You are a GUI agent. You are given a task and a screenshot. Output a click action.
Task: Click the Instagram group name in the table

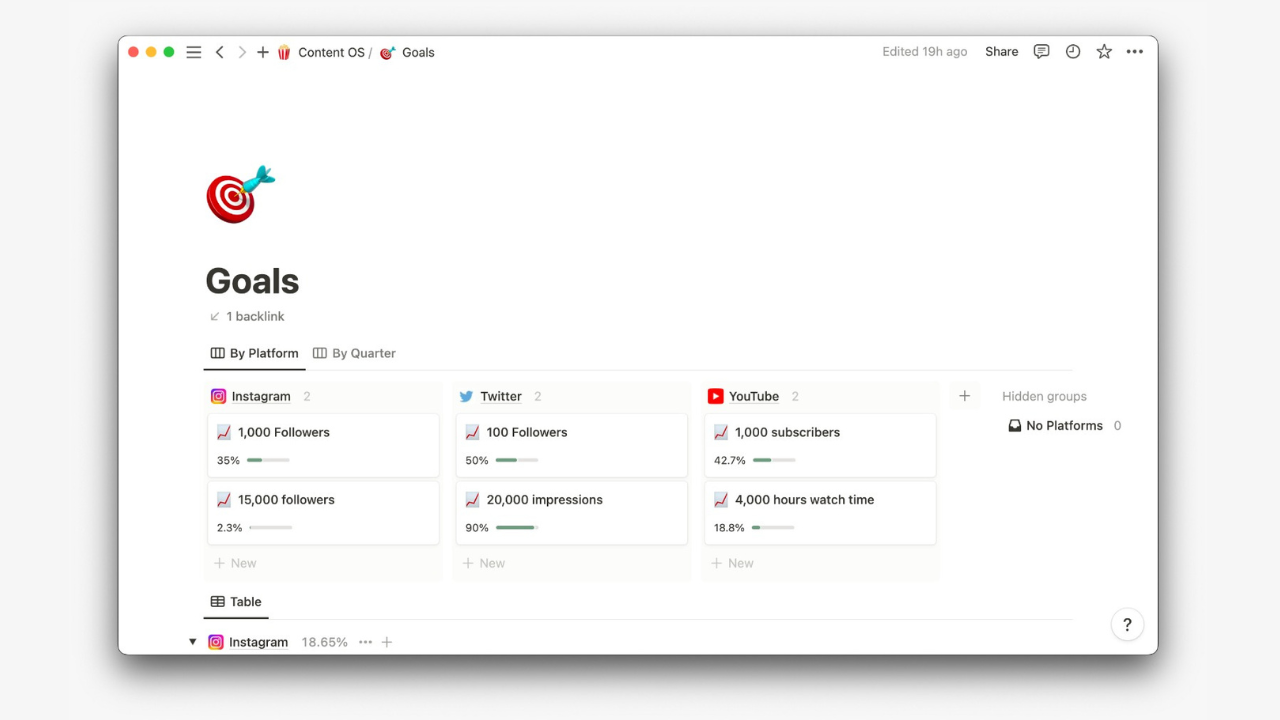tap(258, 642)
